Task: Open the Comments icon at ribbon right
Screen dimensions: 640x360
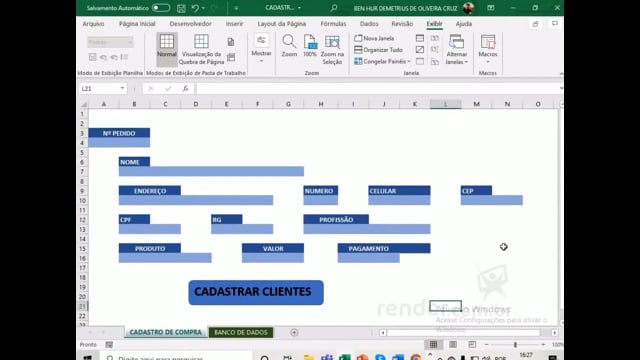Action: tap(555, 24)
